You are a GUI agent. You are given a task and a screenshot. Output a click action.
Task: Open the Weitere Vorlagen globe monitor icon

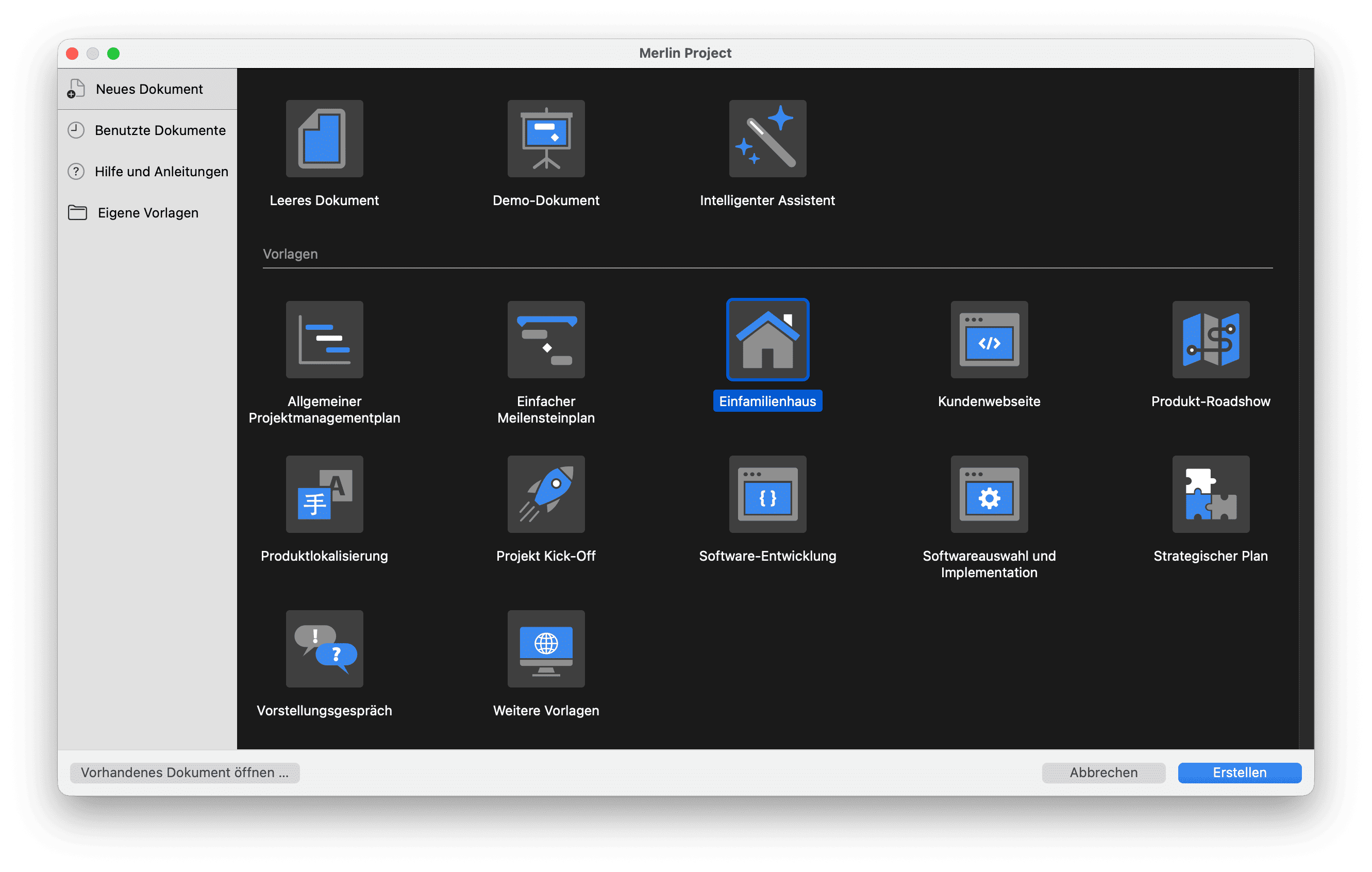[546, 649]
